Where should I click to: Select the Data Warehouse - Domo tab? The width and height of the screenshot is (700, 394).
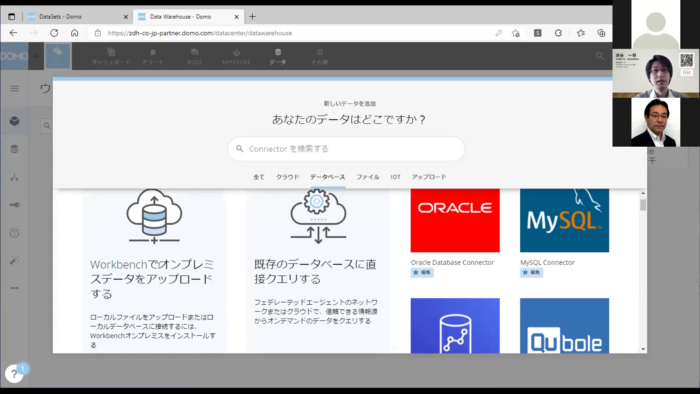(188, 17)
